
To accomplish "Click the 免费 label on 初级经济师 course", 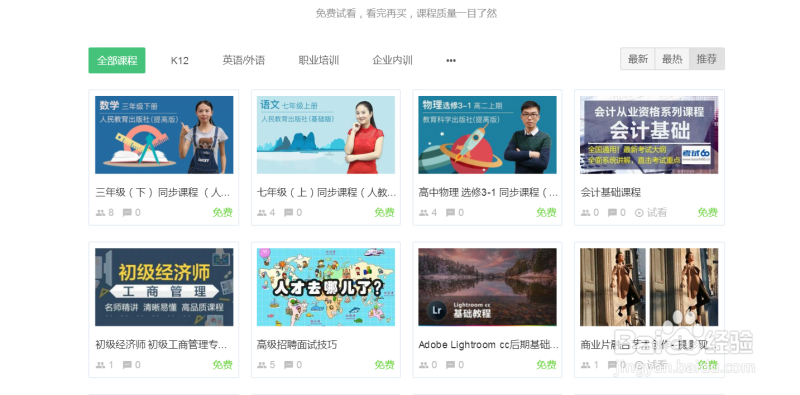I will (223, 364).
